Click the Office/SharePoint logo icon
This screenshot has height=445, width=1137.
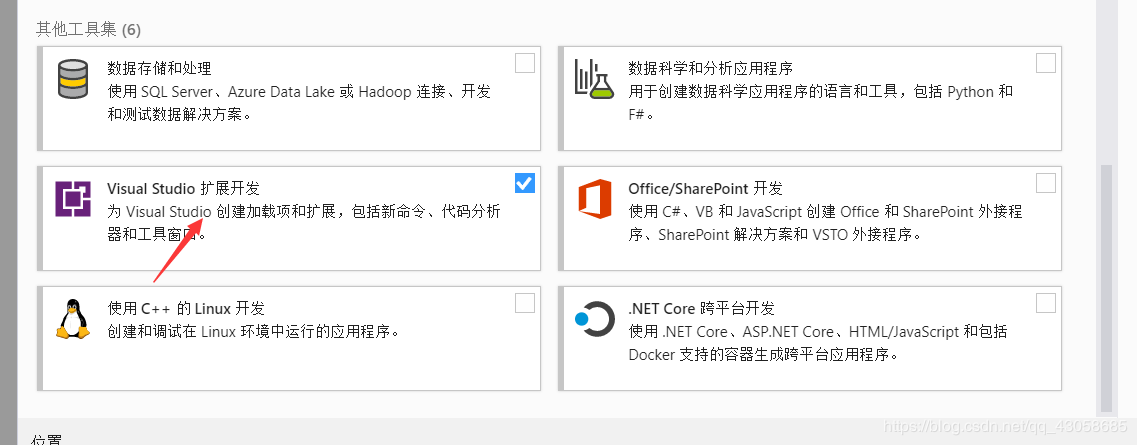coord(593,199)
